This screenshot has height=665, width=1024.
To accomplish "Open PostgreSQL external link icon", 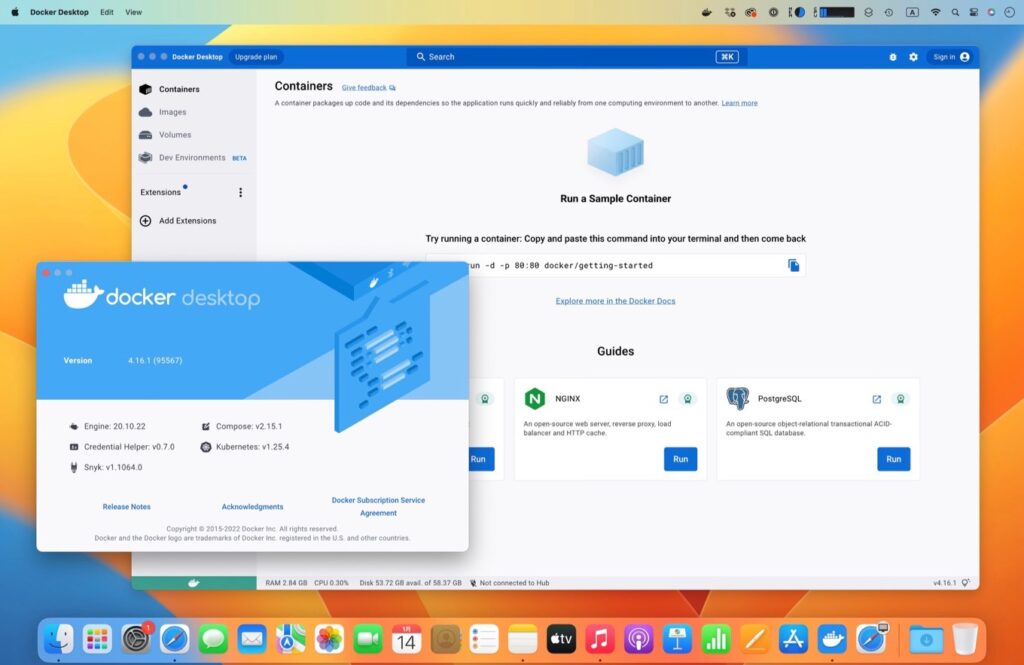I will click(877, 399).
